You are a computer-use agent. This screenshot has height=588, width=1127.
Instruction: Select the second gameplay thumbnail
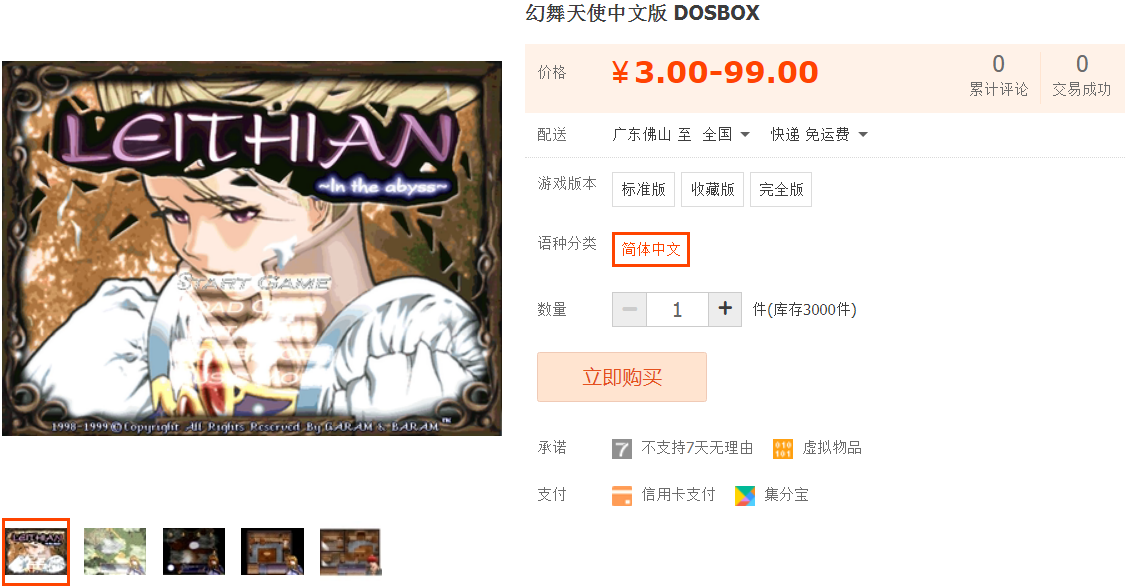click(115, 551)
